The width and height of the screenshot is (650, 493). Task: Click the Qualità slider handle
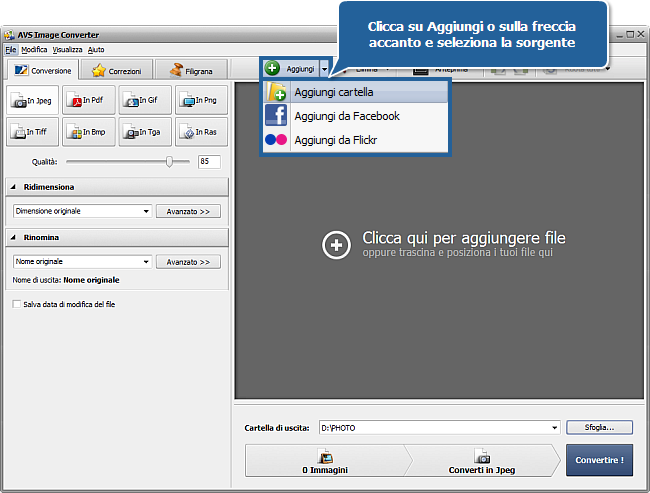click(169, 162)
